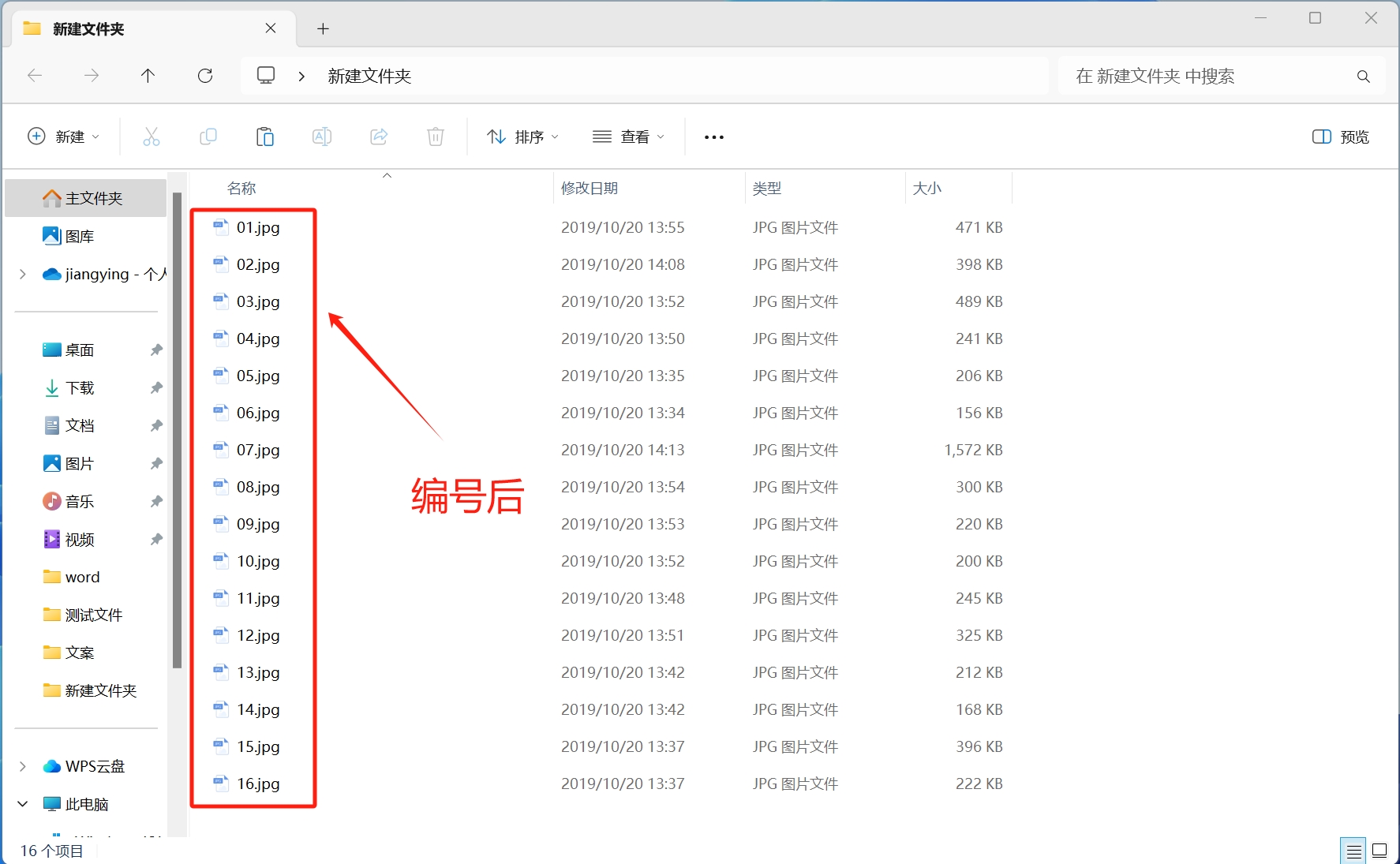Screen dimensions: 1400x864
Task: Open the See more (...) menu
Action: pos(713,136)
